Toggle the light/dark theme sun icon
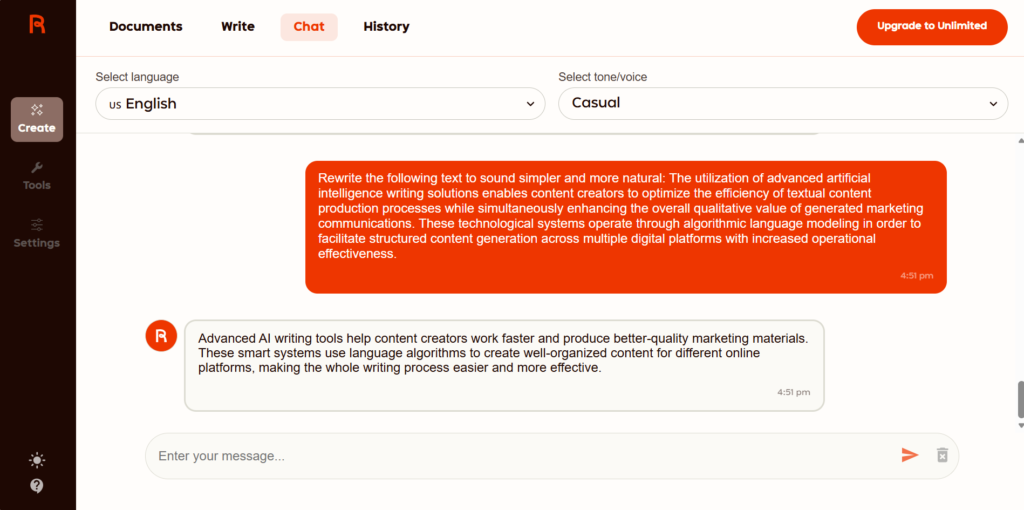The image size is (1024, 510). point(37,460)
